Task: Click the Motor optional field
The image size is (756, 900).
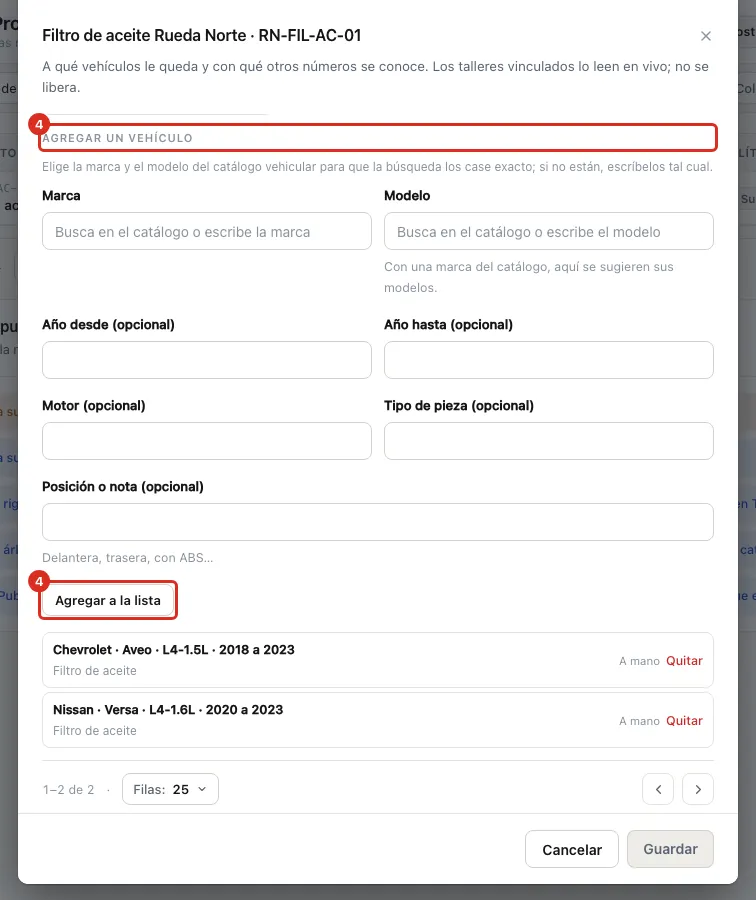Action: pos(207,441)
